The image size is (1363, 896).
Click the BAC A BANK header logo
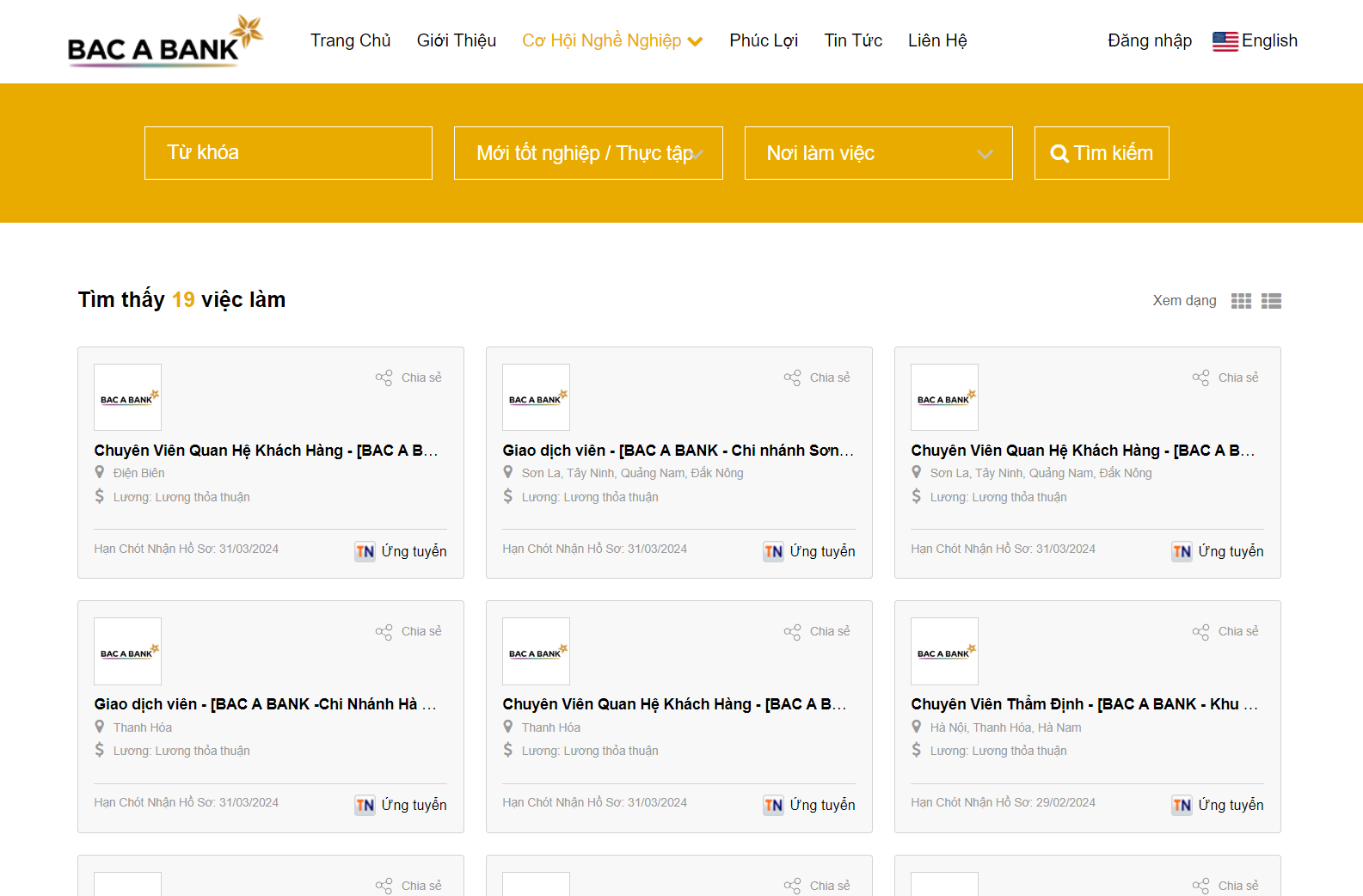click(165, 40)
